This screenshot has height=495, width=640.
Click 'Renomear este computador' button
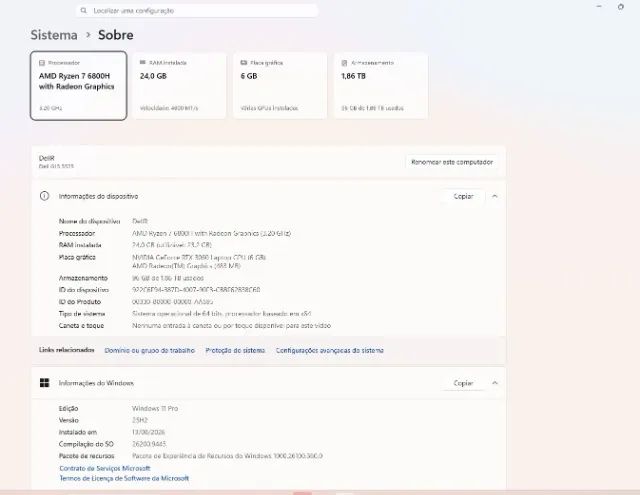pyautogui.click(x=452, y=162)
